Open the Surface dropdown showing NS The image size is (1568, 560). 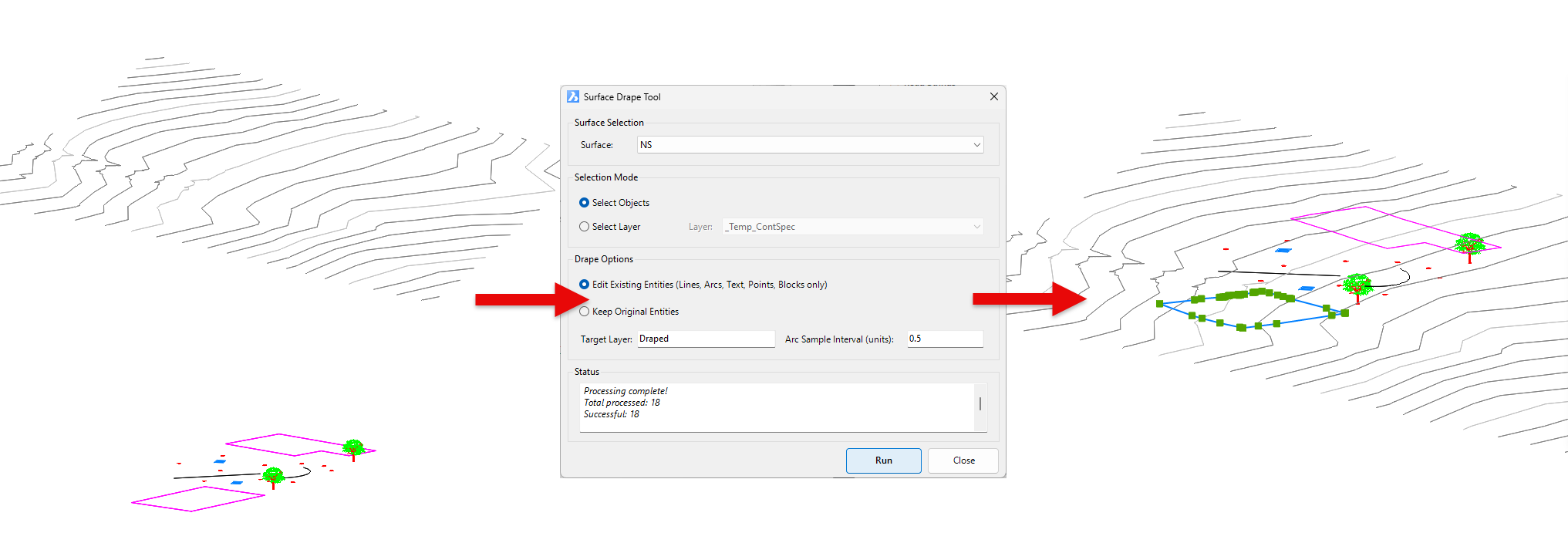click(810, 145)
